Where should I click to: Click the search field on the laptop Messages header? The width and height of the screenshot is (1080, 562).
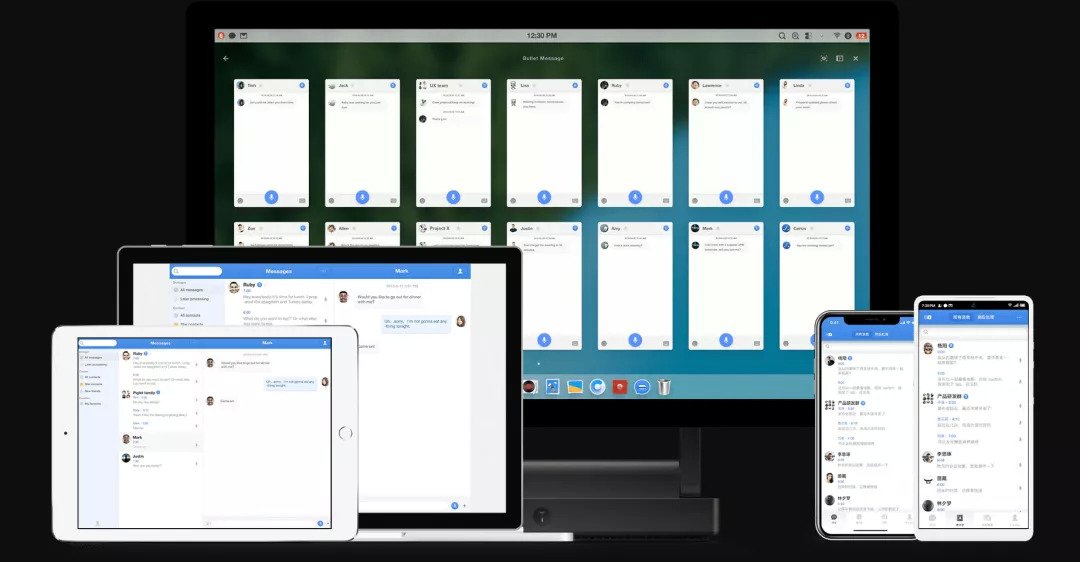pos(197,271)
